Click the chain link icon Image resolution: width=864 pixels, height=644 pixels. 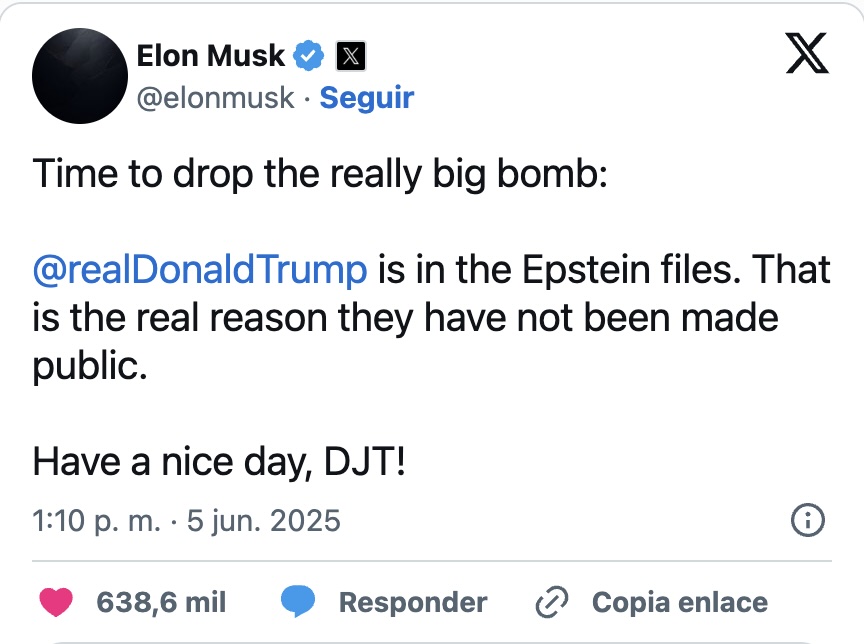click(x=551, y=602)
